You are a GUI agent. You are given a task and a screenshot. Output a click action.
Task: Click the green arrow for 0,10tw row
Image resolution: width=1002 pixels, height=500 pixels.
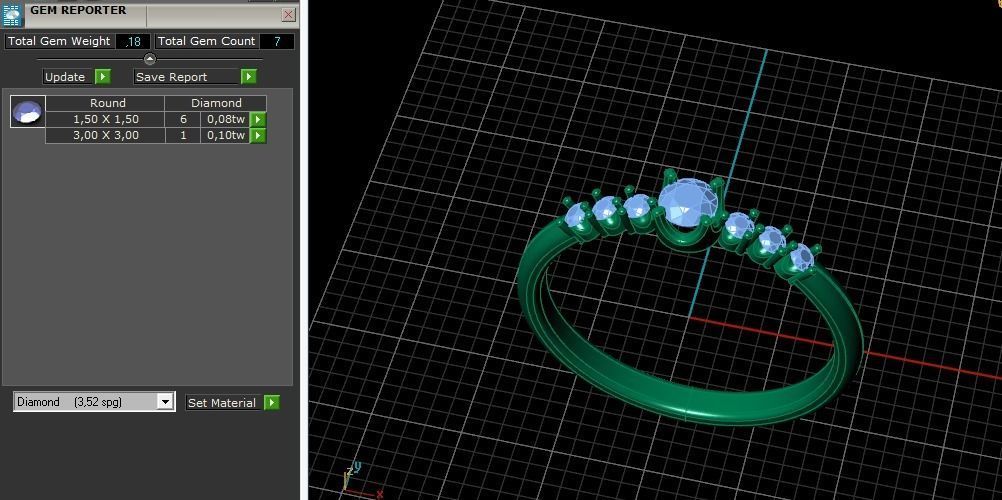[x=258, y=135]
